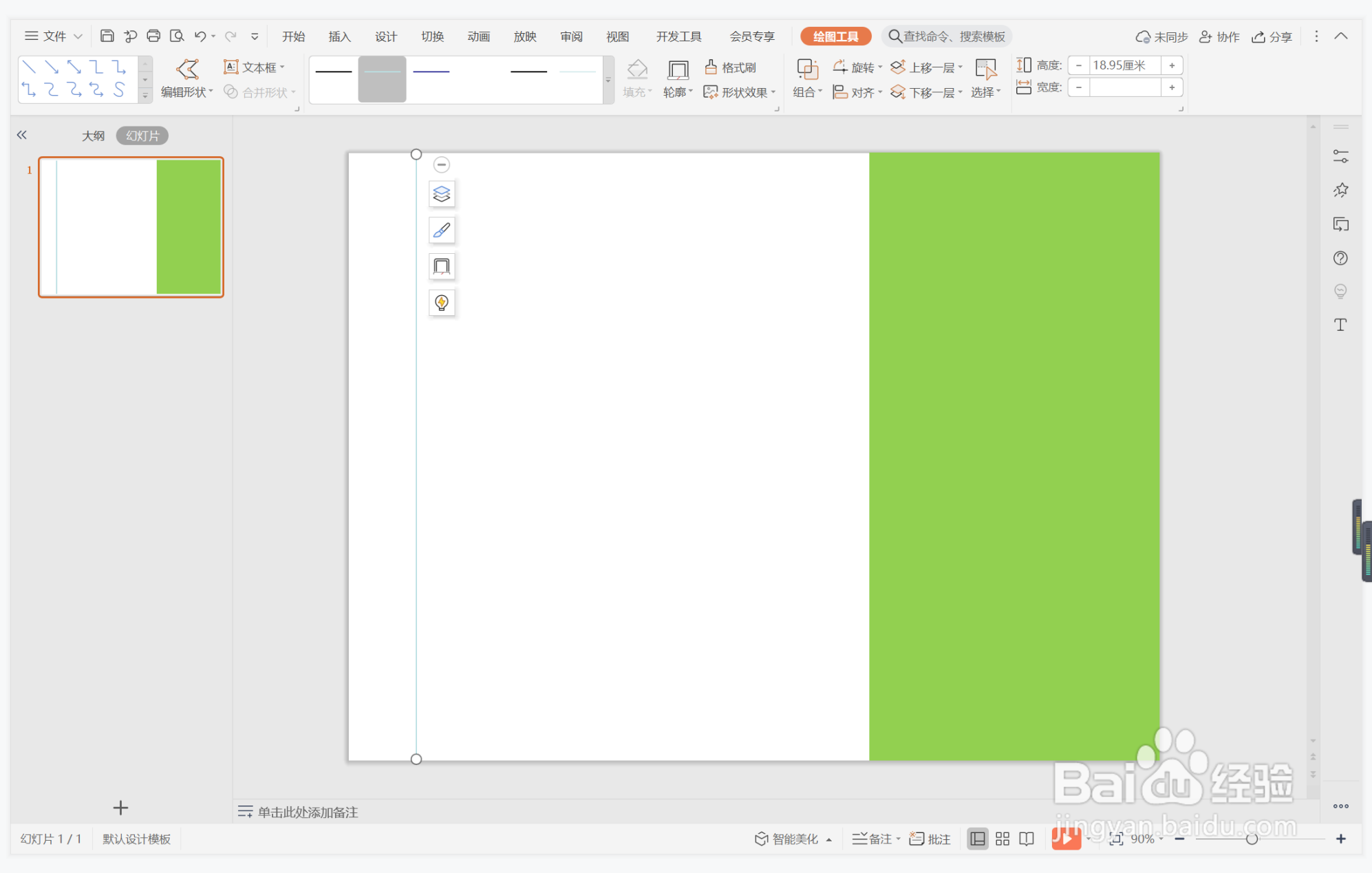Screen dimensions: 1372x873
Task: Switch to slide sorter grid view
Action: tap(1003, 839)
